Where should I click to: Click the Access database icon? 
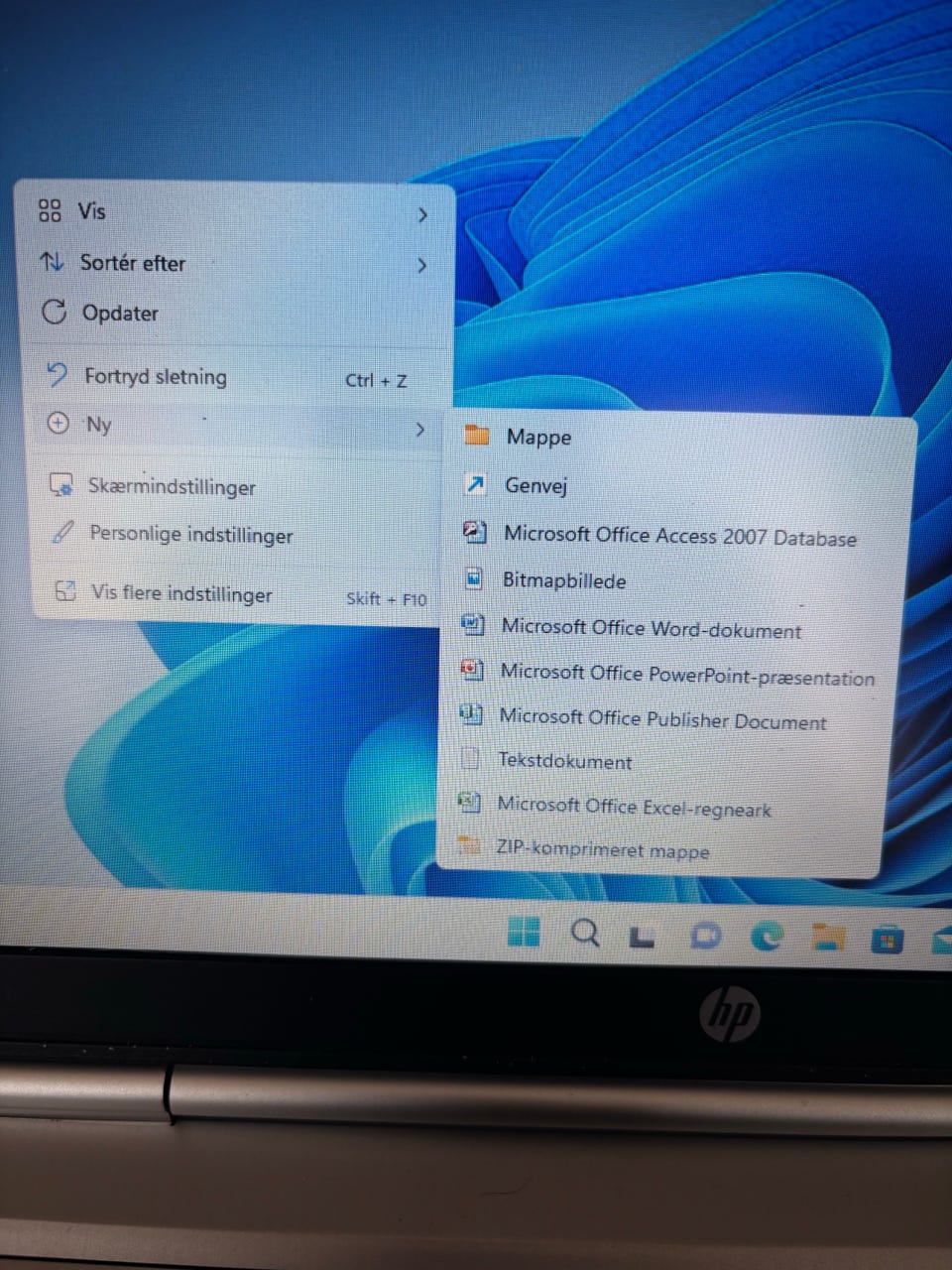click(474, 531)
